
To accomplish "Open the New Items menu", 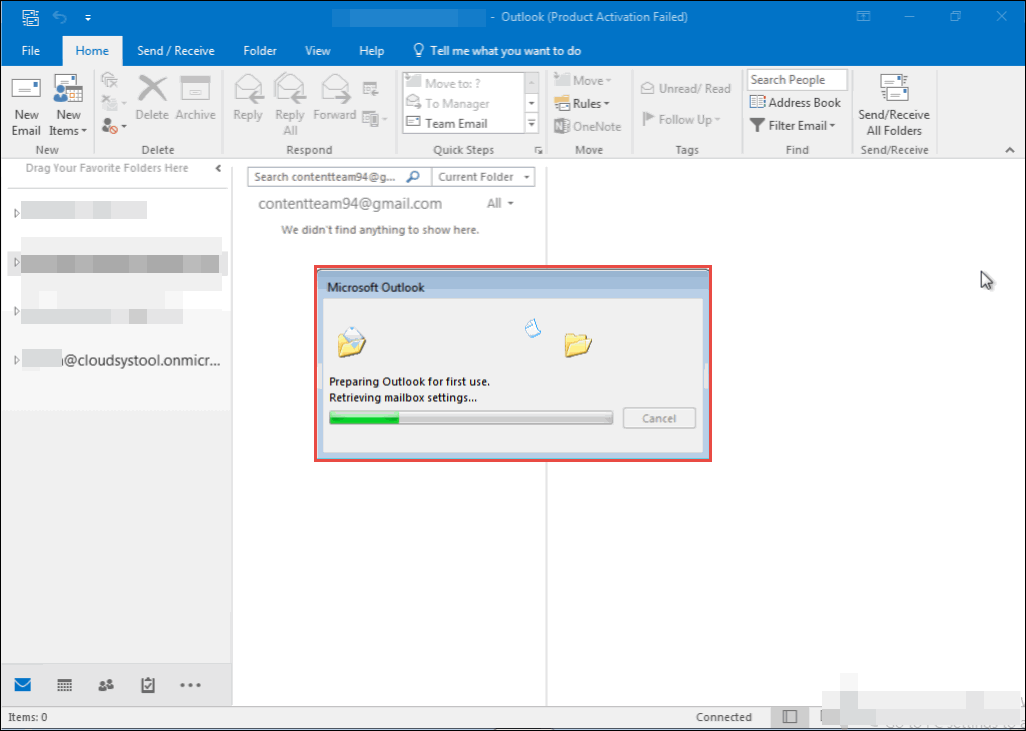I will pos(68,106).
